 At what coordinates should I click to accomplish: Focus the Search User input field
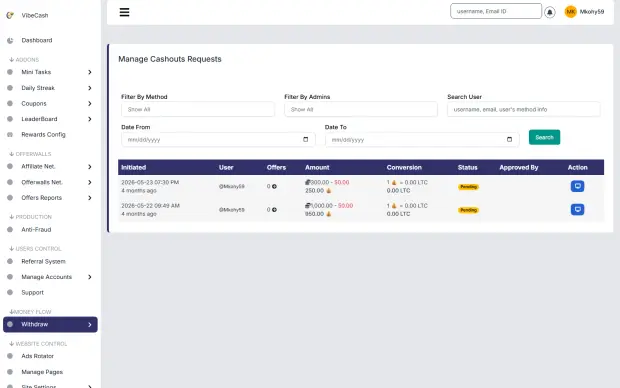tap(524, 109)
